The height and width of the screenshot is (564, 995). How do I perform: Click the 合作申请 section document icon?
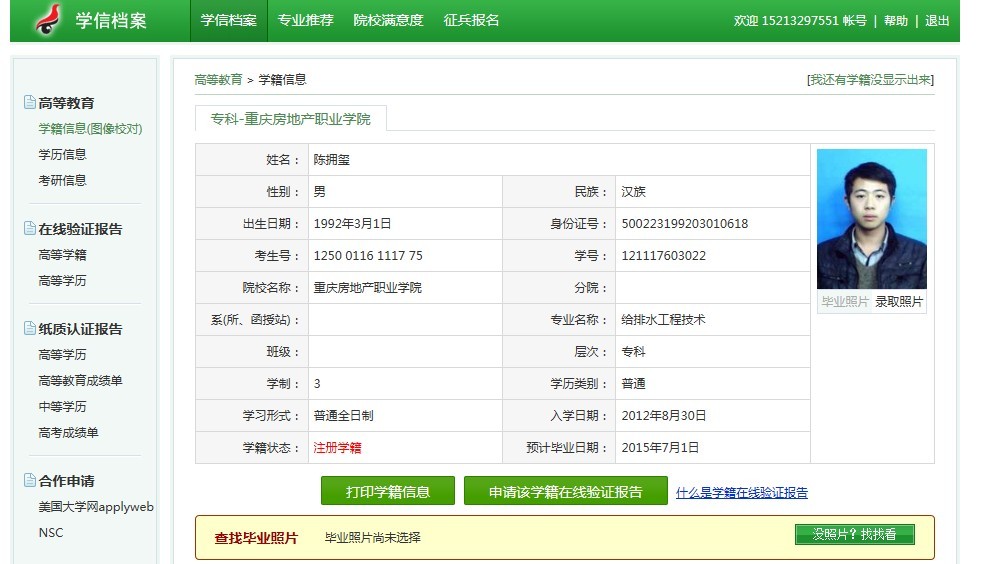click(x=29, y=480)
